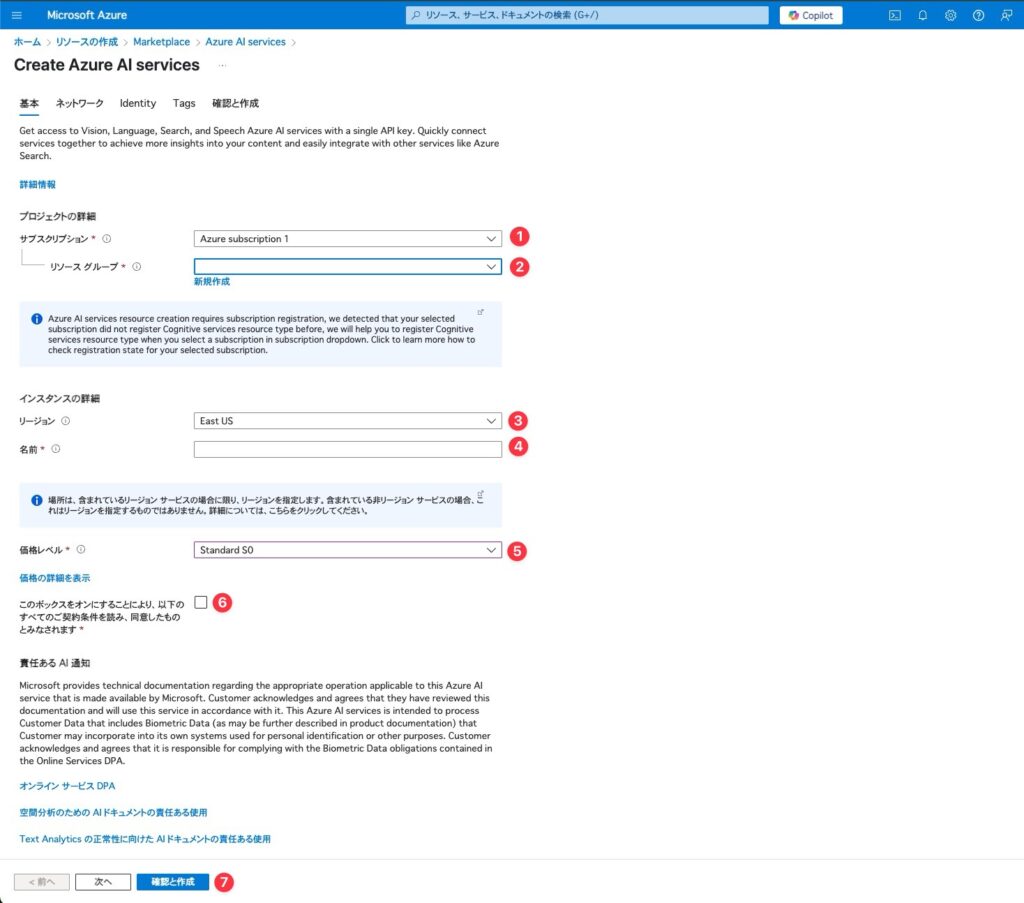Go to リソースの作成 breadcrumb
1024x903 pixels.
click(x=87, y=42)
